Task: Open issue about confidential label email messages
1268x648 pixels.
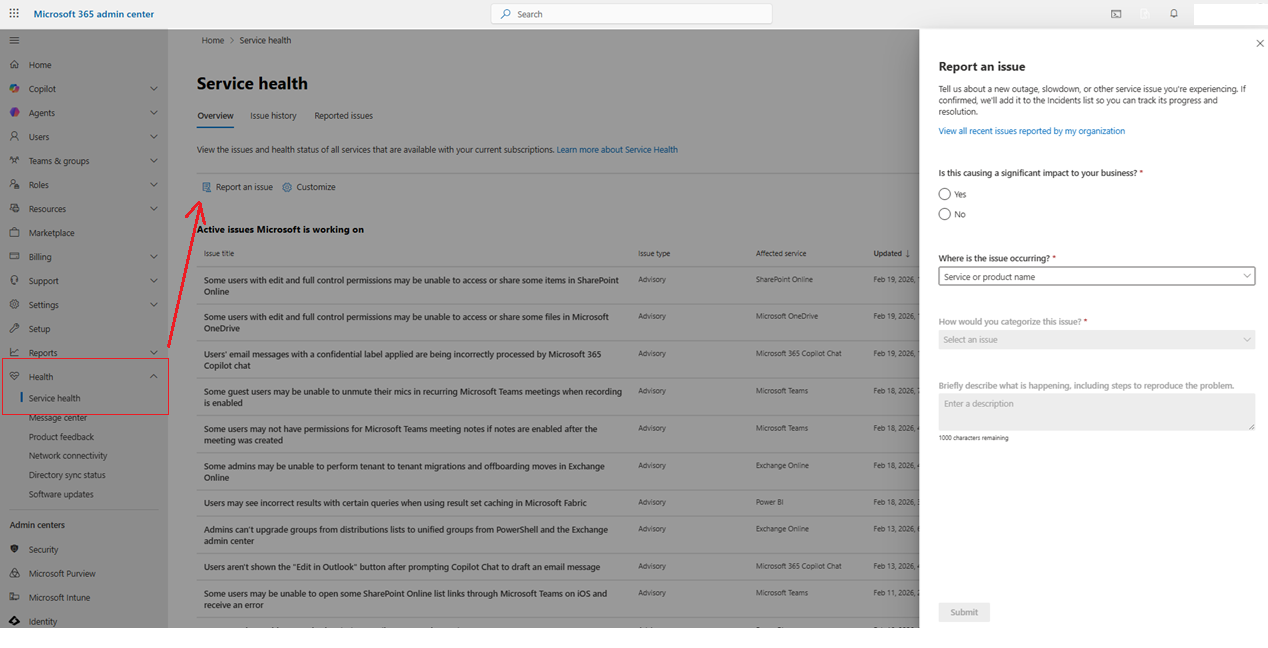Action: pos(403,360)
